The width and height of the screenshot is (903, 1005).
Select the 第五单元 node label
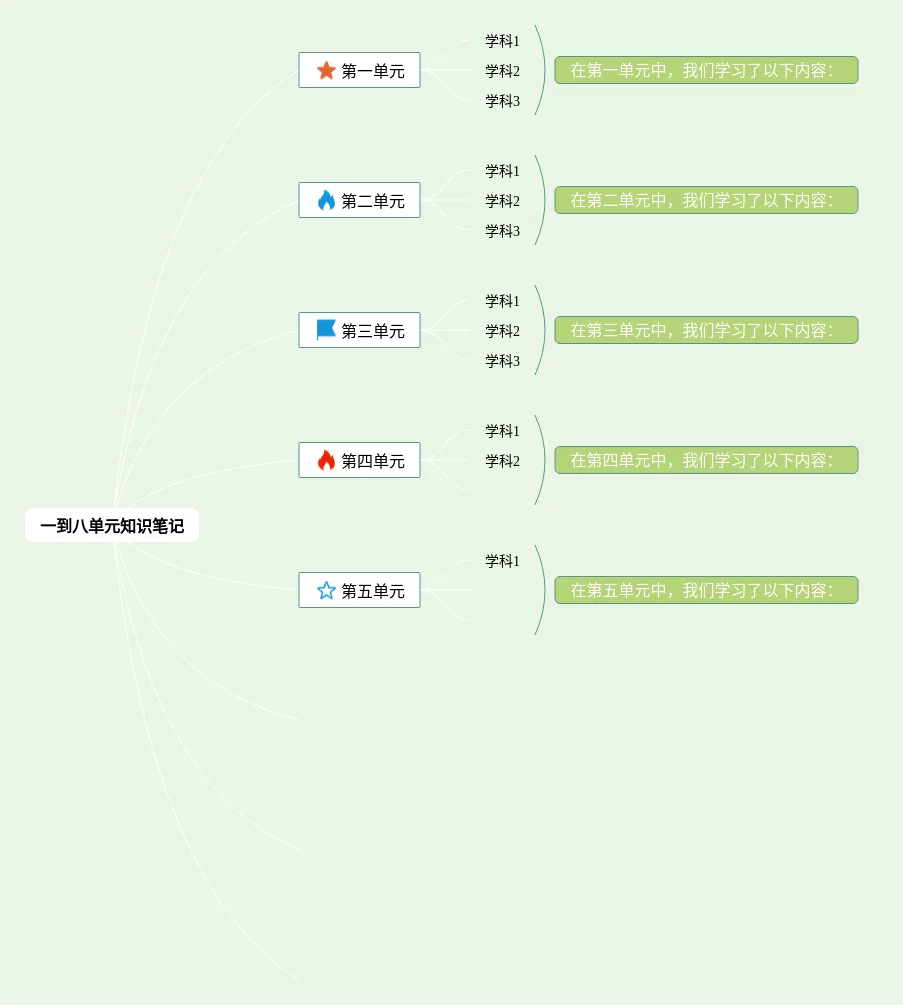tap(373, 591)
